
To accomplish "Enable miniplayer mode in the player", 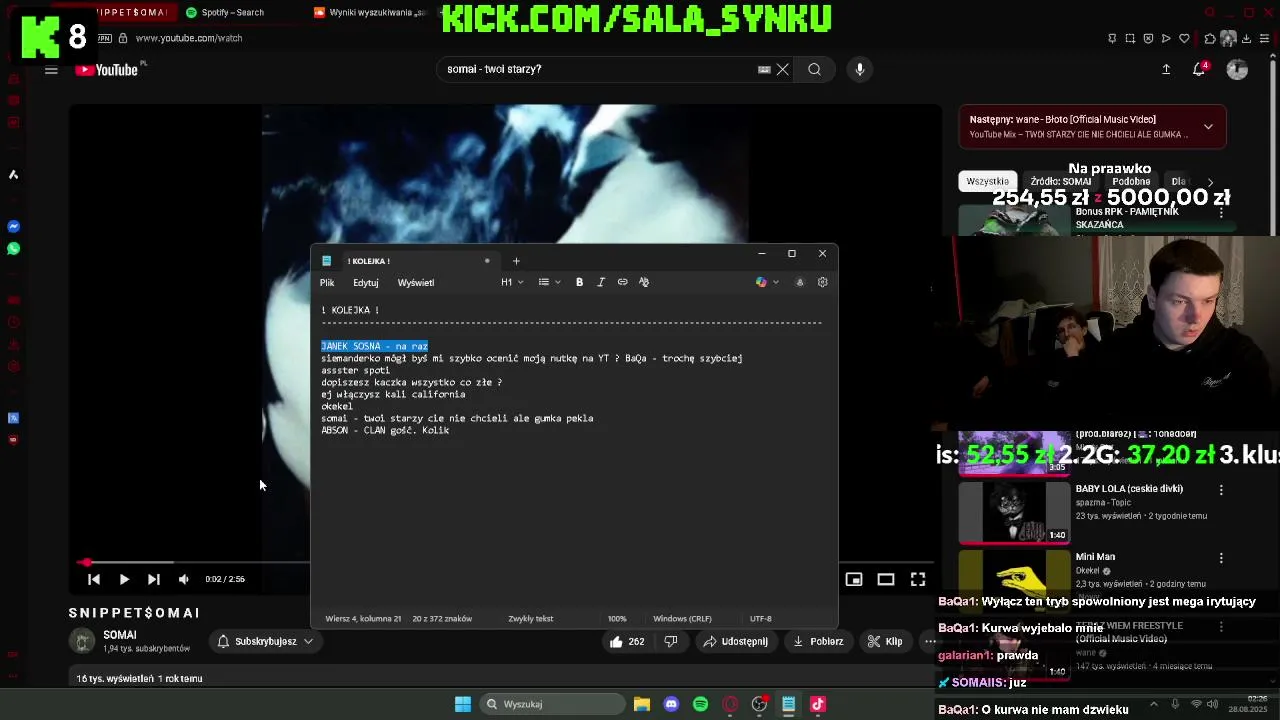I will (854, 579).
